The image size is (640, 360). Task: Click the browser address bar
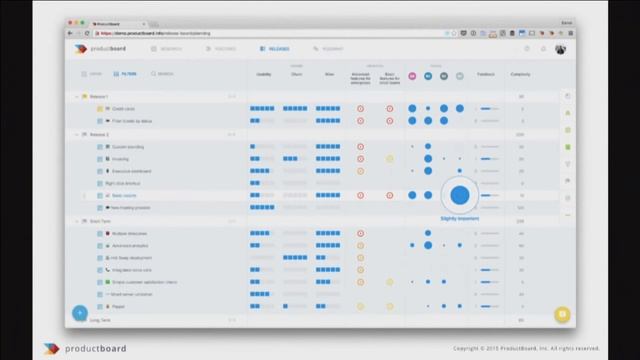coord(269,33)
